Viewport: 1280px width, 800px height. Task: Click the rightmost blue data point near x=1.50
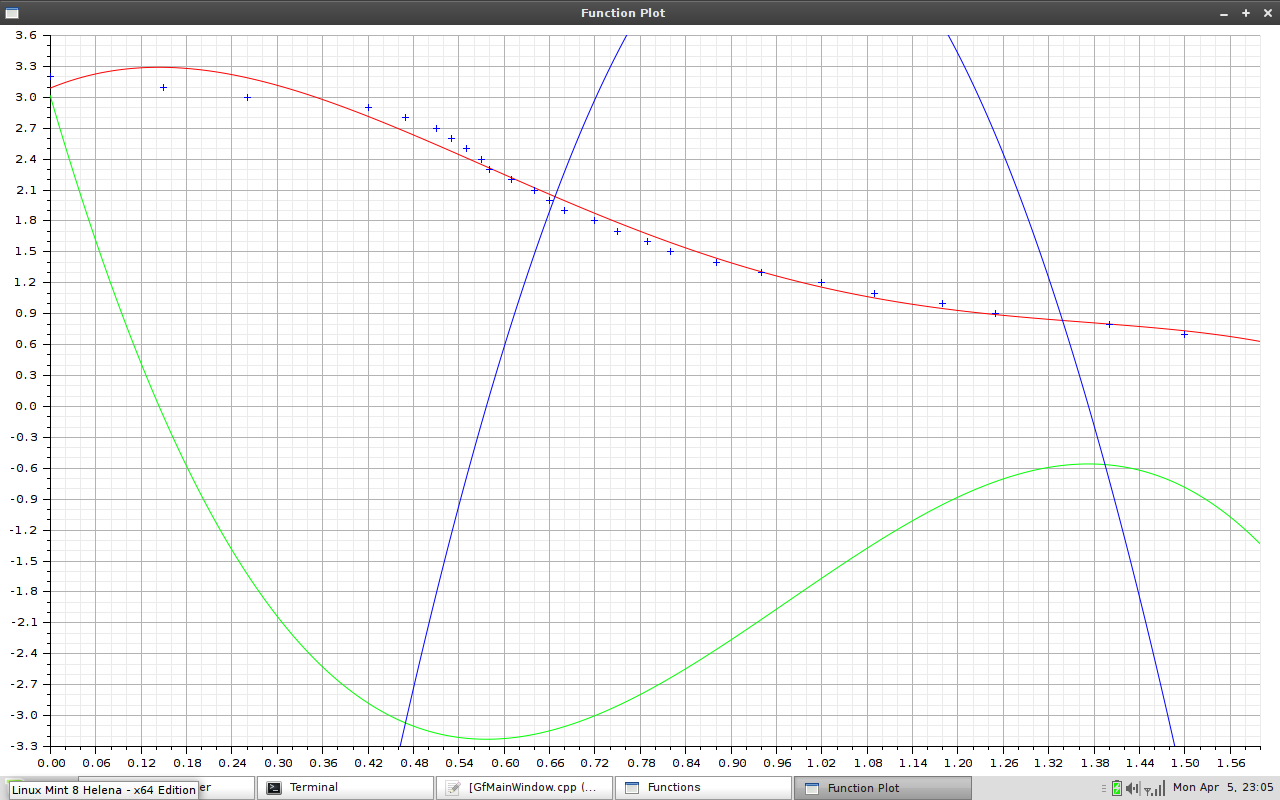tap(1184, 334)
